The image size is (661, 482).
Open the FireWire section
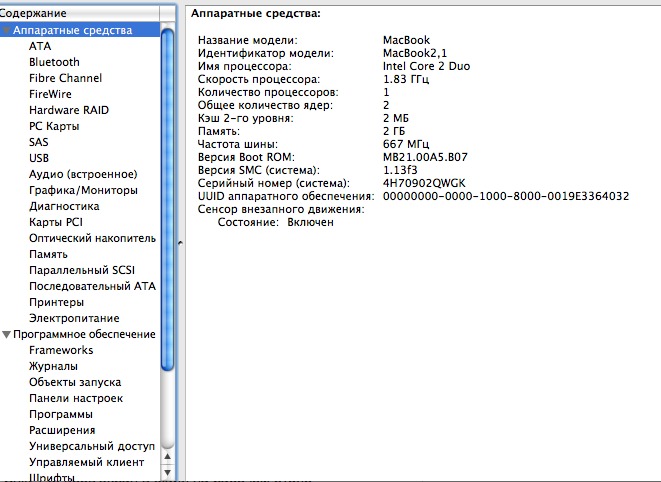pos(50,94)
